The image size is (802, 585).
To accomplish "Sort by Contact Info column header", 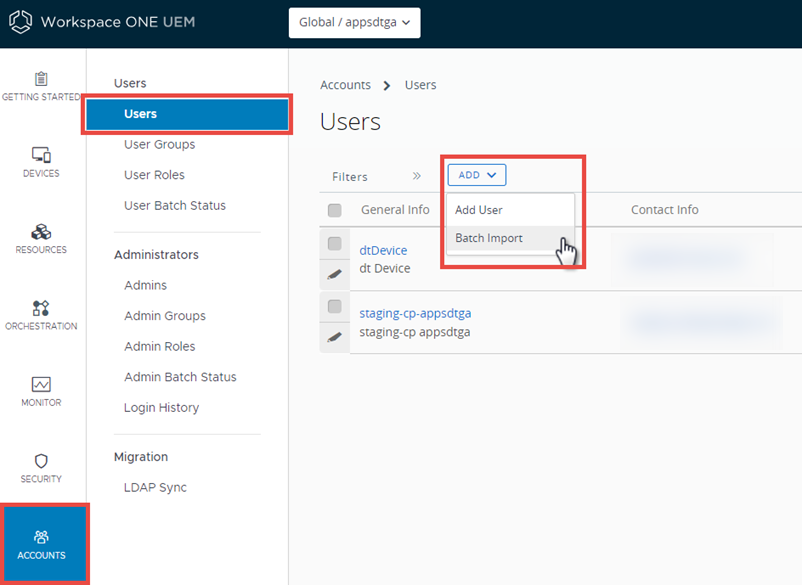I will [664, 210].
